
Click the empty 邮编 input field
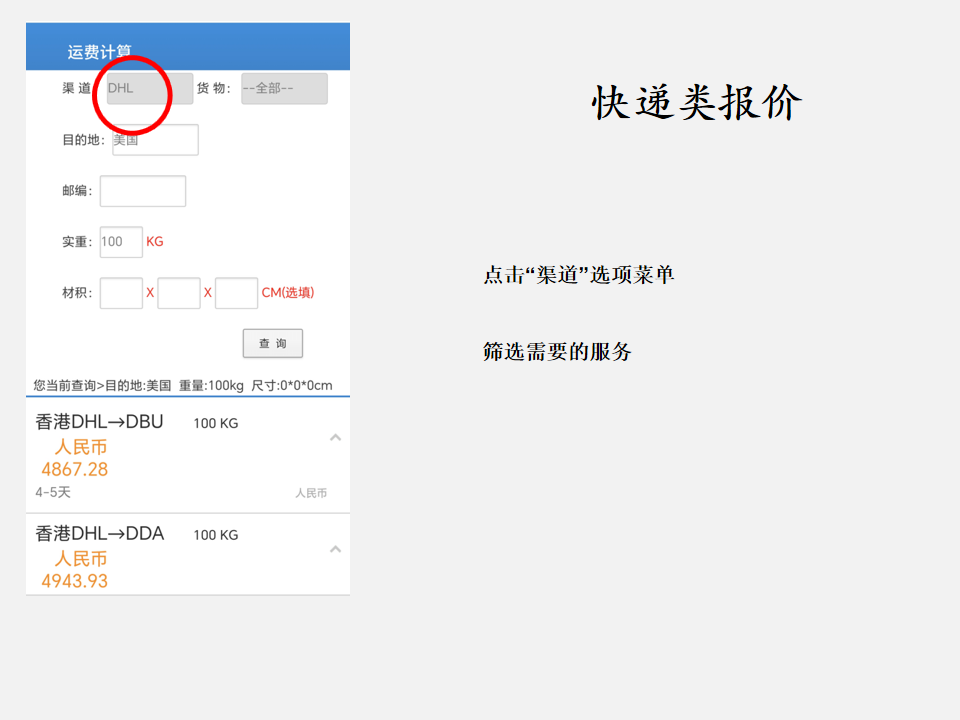(x=143, y=191)
